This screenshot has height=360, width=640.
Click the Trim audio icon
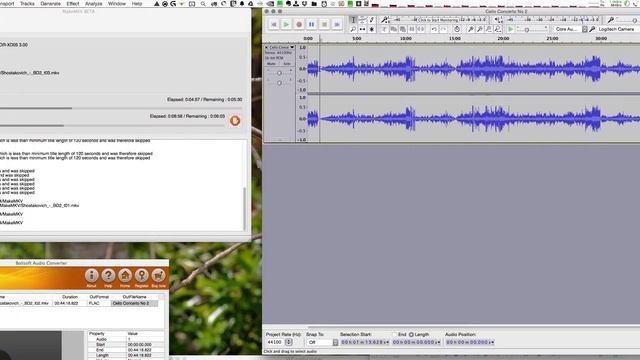point(412,29)
